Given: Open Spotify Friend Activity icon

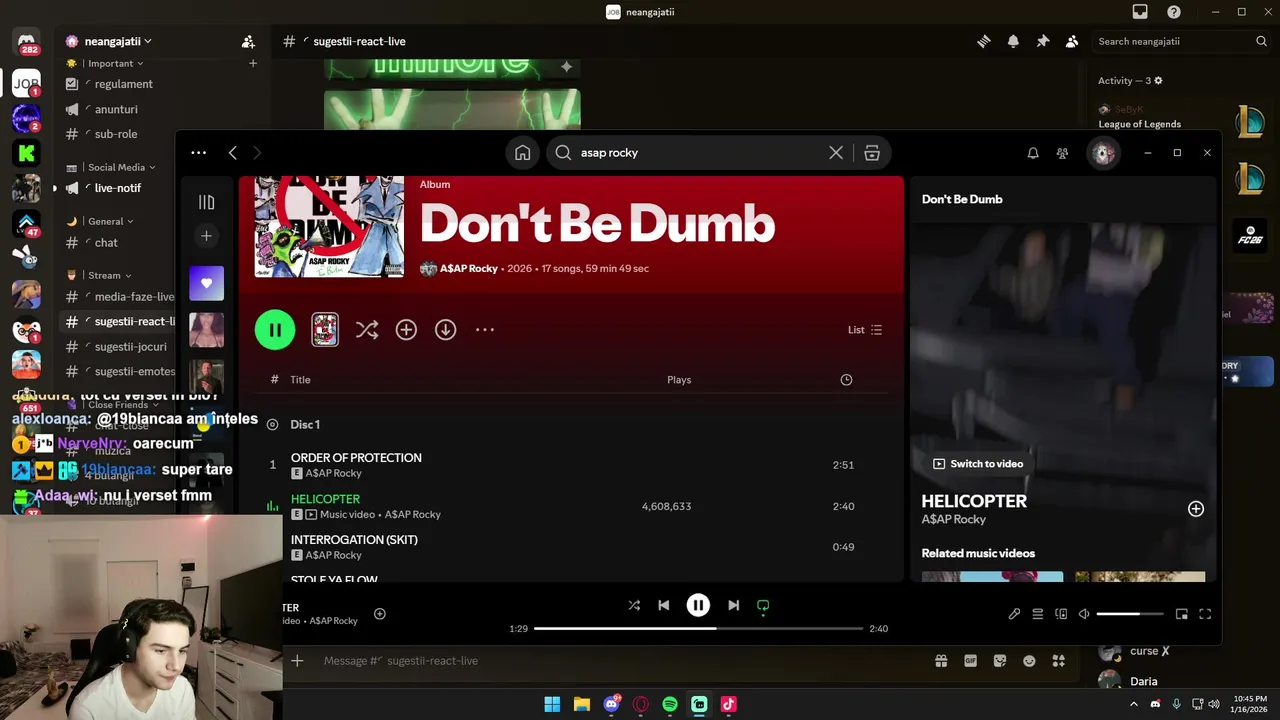Looking at the screenshot, I should click(1062, 153).
